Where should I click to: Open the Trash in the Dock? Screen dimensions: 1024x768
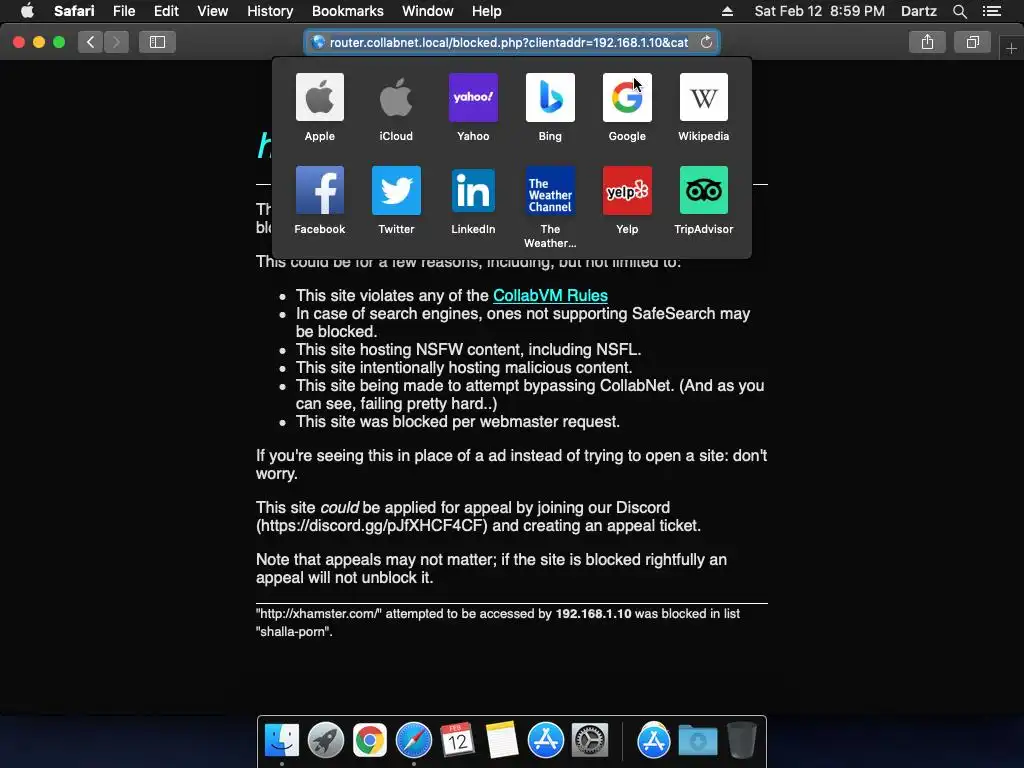(x=742, y=740)
